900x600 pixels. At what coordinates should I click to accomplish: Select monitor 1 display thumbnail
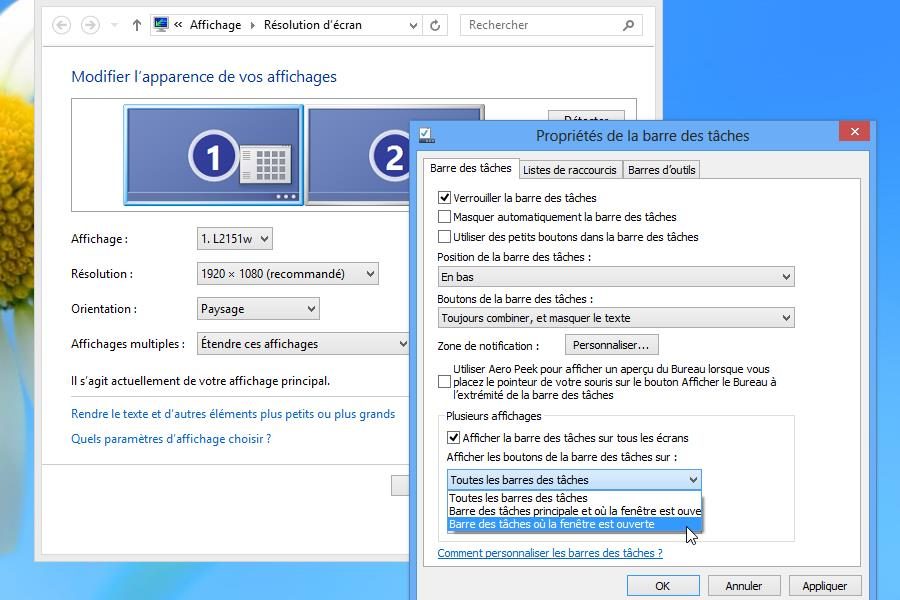pos(213,155)
